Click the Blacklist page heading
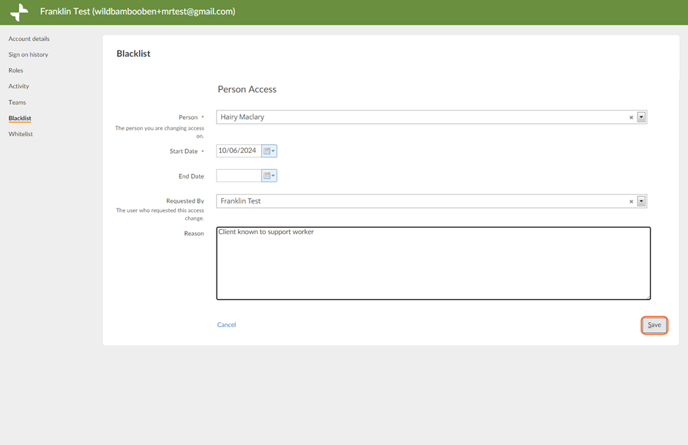The height and width of the screenshot is (445, 688). [133, 54]
